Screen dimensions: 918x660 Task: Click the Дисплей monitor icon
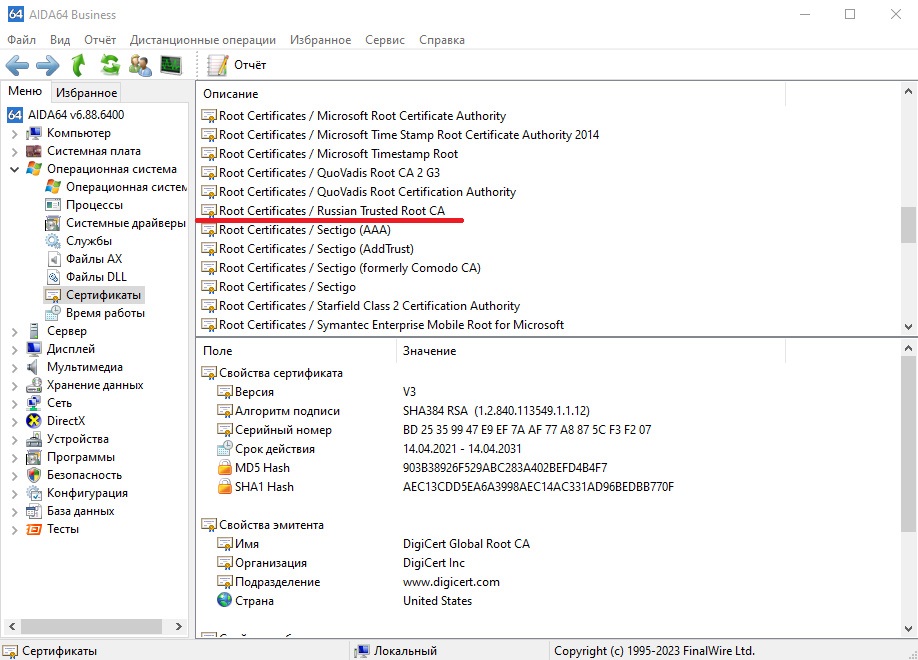pos(34,349)
